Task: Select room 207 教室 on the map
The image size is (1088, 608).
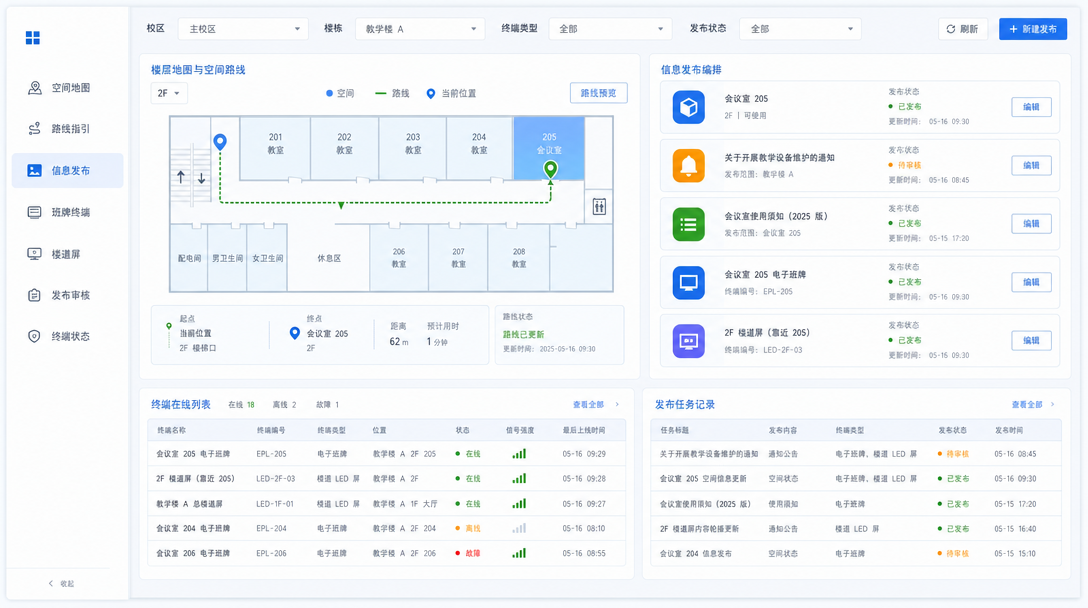Action: click(x=459, y=257)
